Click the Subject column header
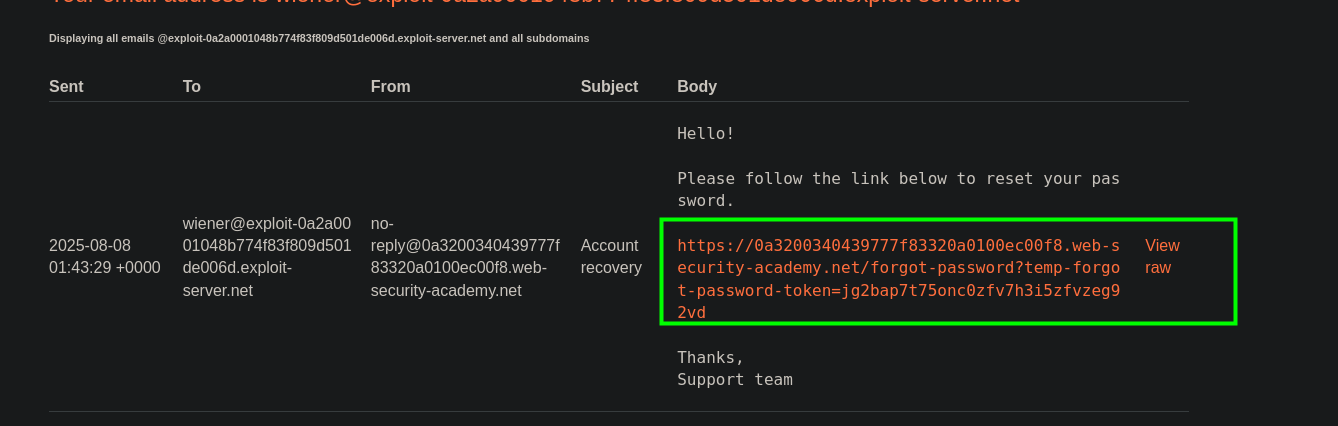Screen dimensions: 1338x426 click(609, 87)
